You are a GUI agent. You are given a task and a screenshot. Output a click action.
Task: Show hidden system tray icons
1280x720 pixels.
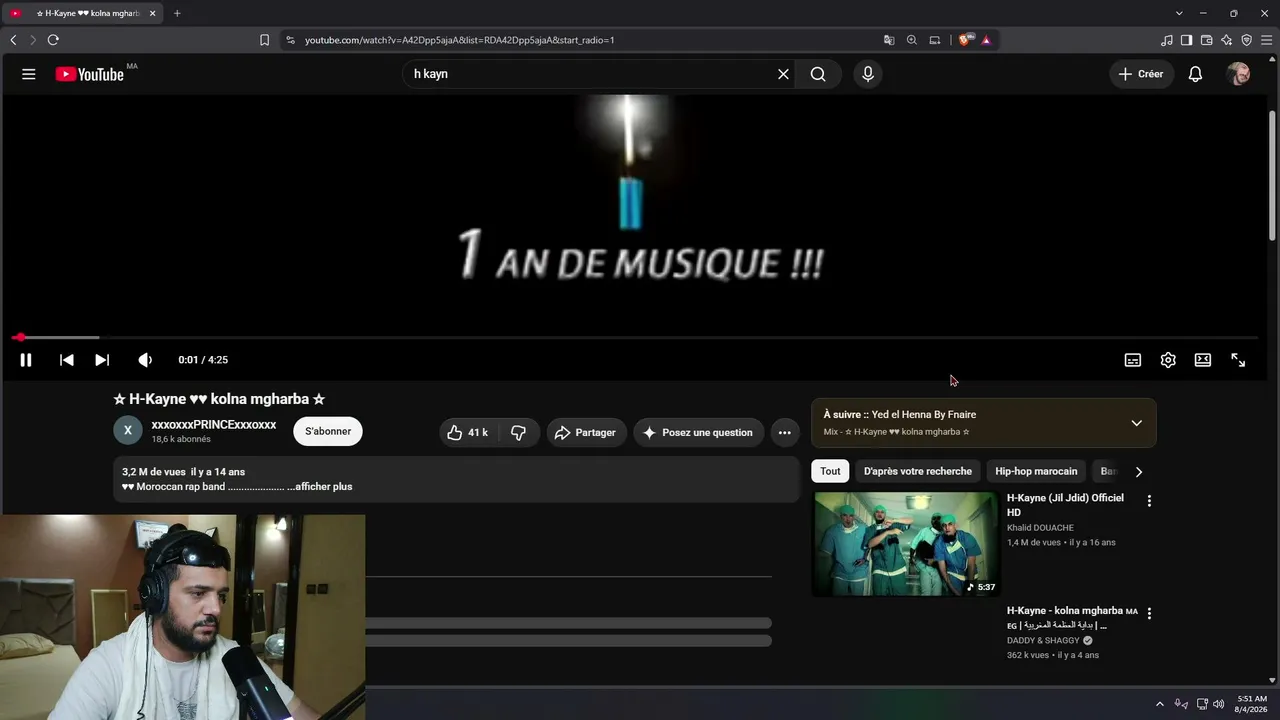(1160, 704)
